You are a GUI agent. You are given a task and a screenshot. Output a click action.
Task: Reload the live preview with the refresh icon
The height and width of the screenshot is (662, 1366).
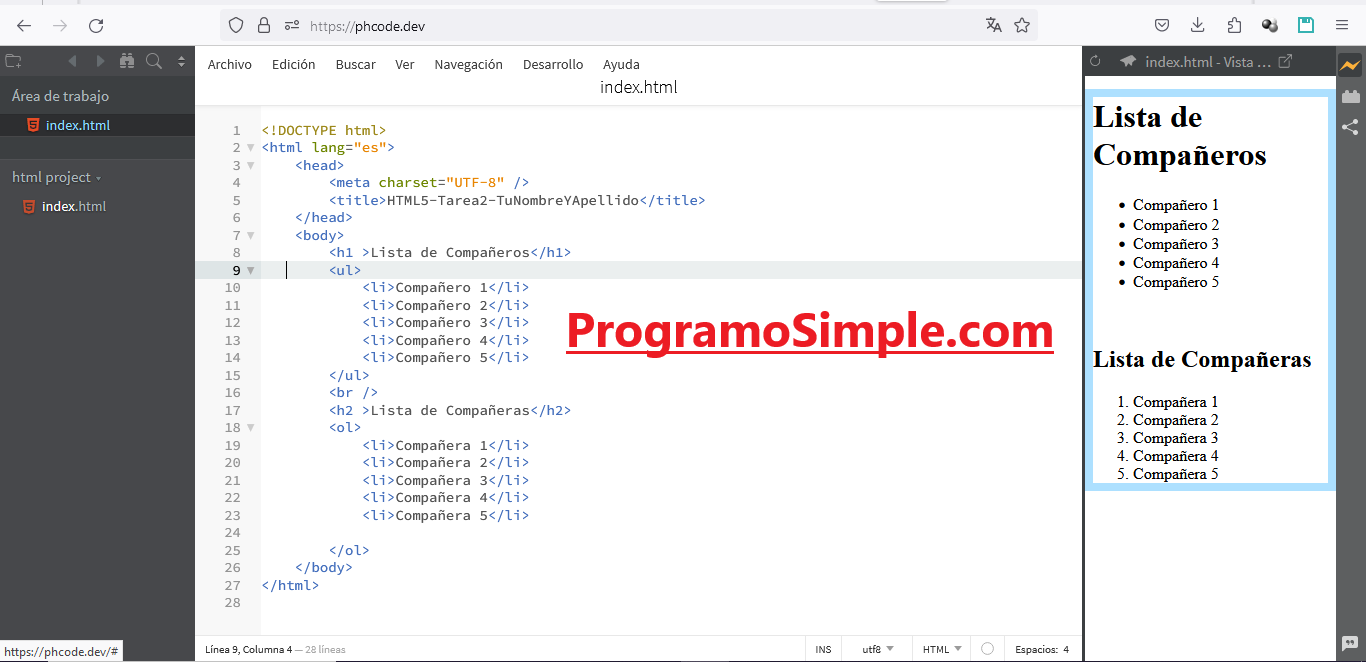[1094, 60]
